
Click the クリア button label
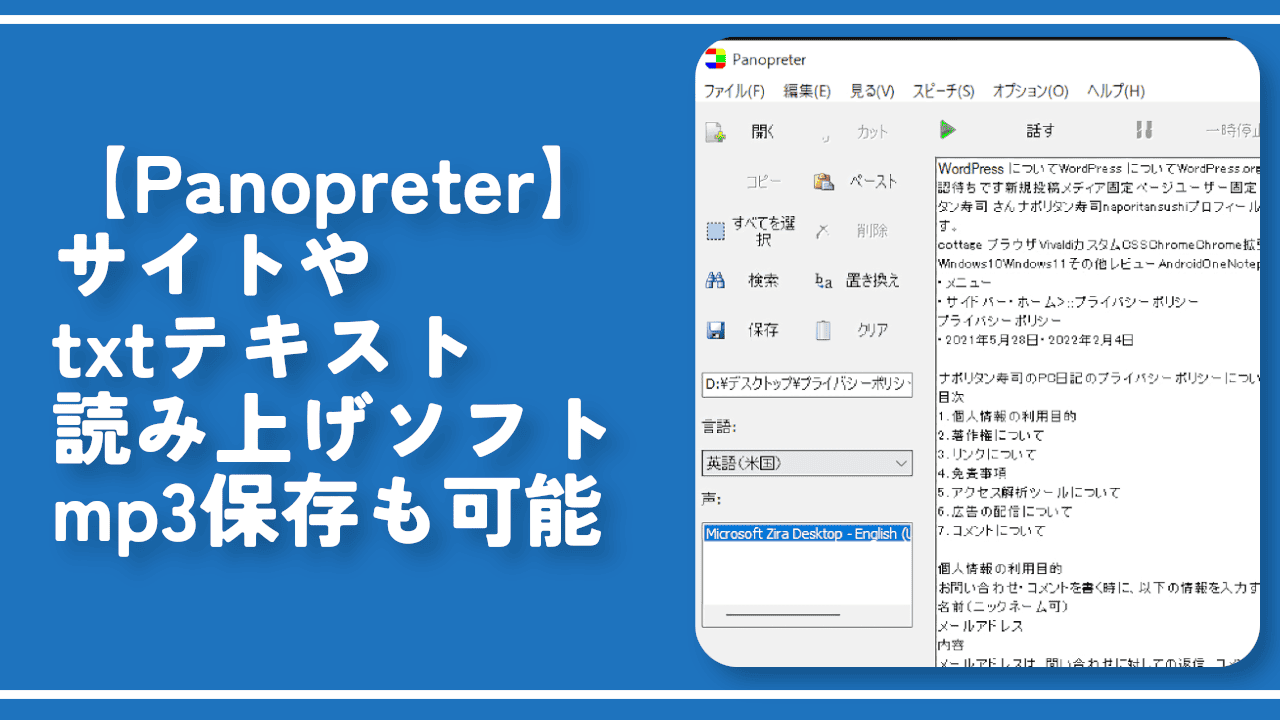[x=872, y=330]
